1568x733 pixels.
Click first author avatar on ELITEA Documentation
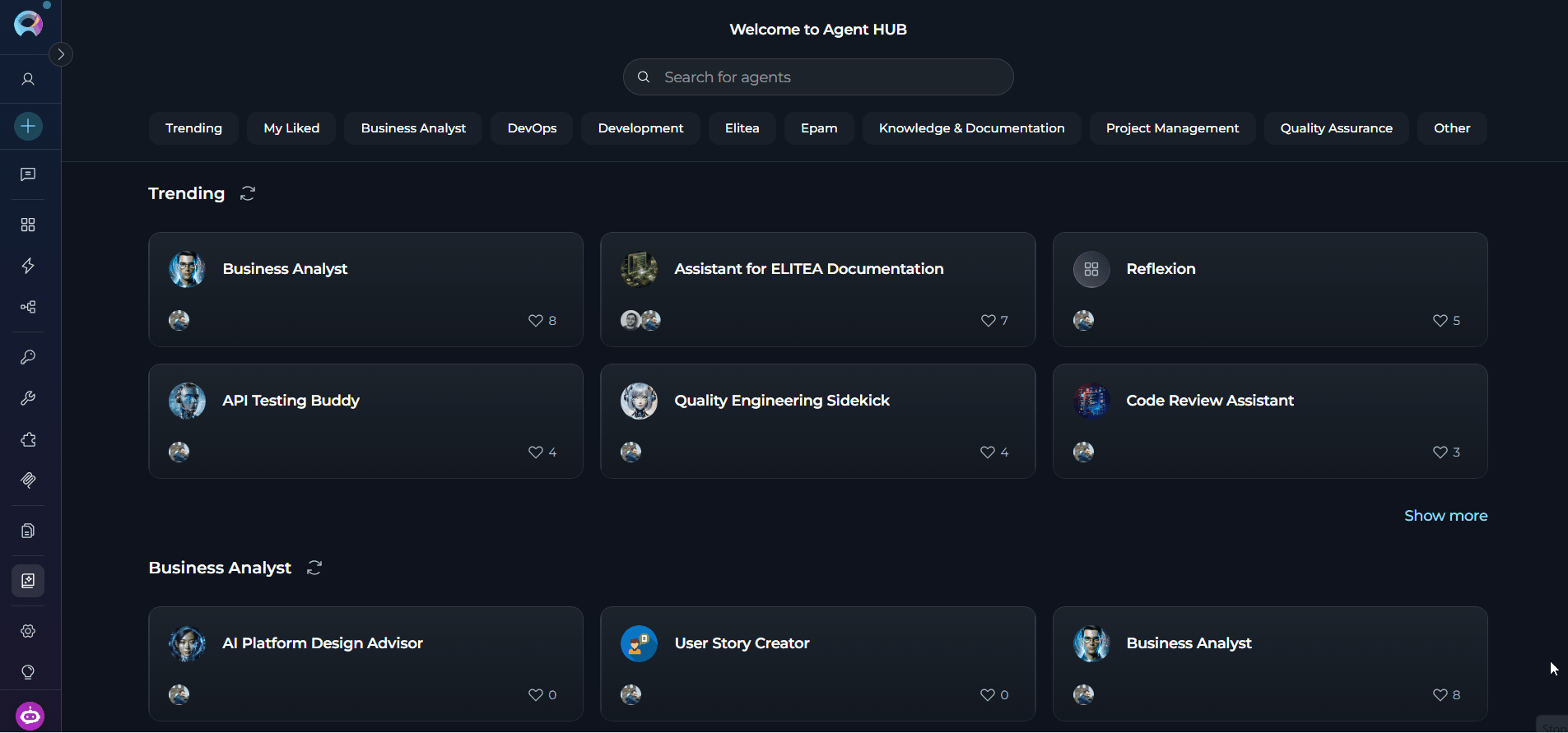click(630, 320)
